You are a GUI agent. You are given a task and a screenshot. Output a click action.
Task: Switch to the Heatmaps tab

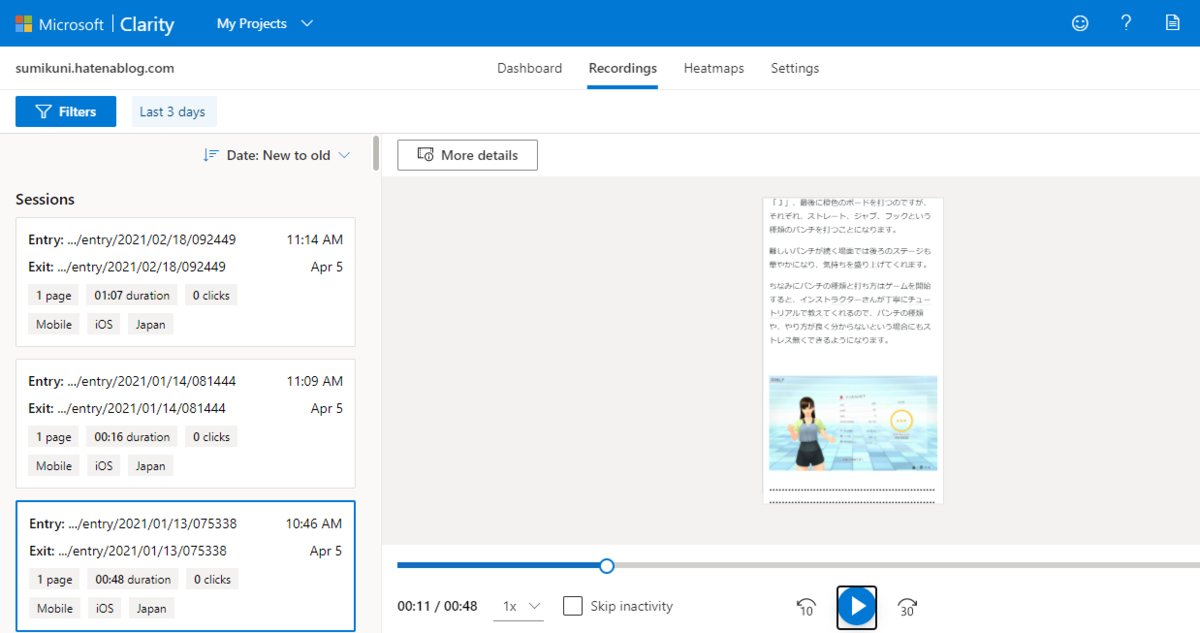click(x=713, y=68)
